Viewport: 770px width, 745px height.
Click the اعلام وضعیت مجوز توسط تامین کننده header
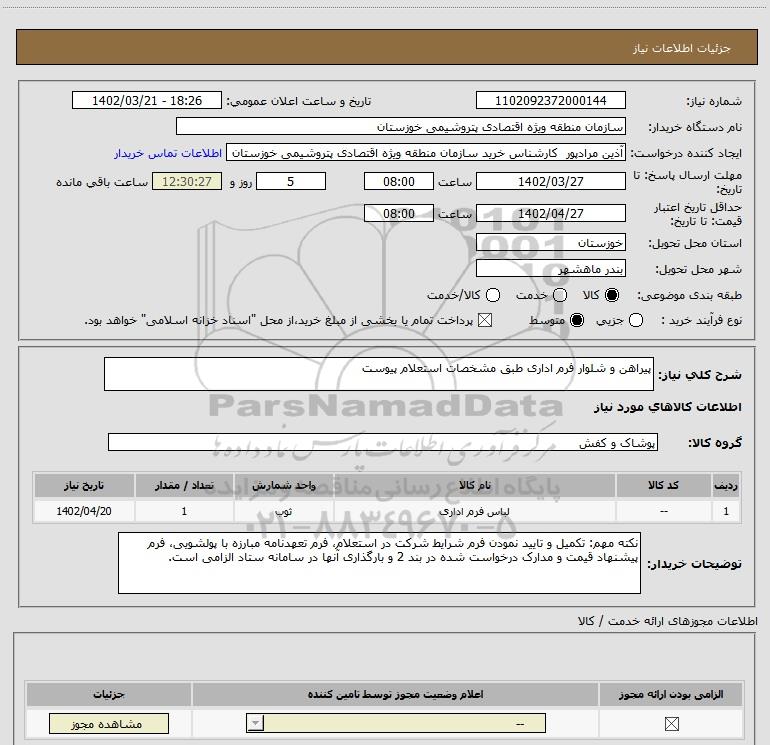(x=395, y=694)
